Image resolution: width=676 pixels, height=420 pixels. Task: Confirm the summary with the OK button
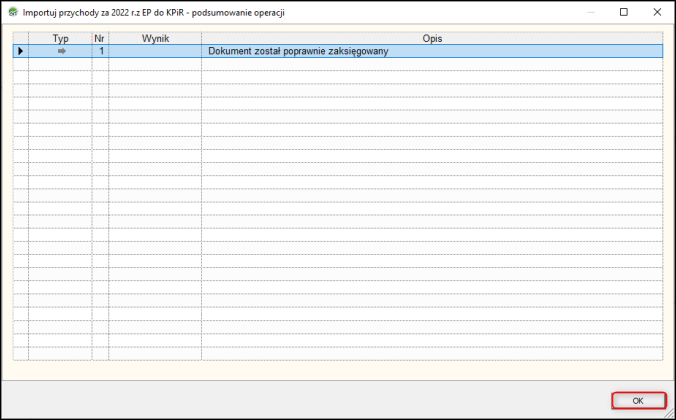[638, 401]
